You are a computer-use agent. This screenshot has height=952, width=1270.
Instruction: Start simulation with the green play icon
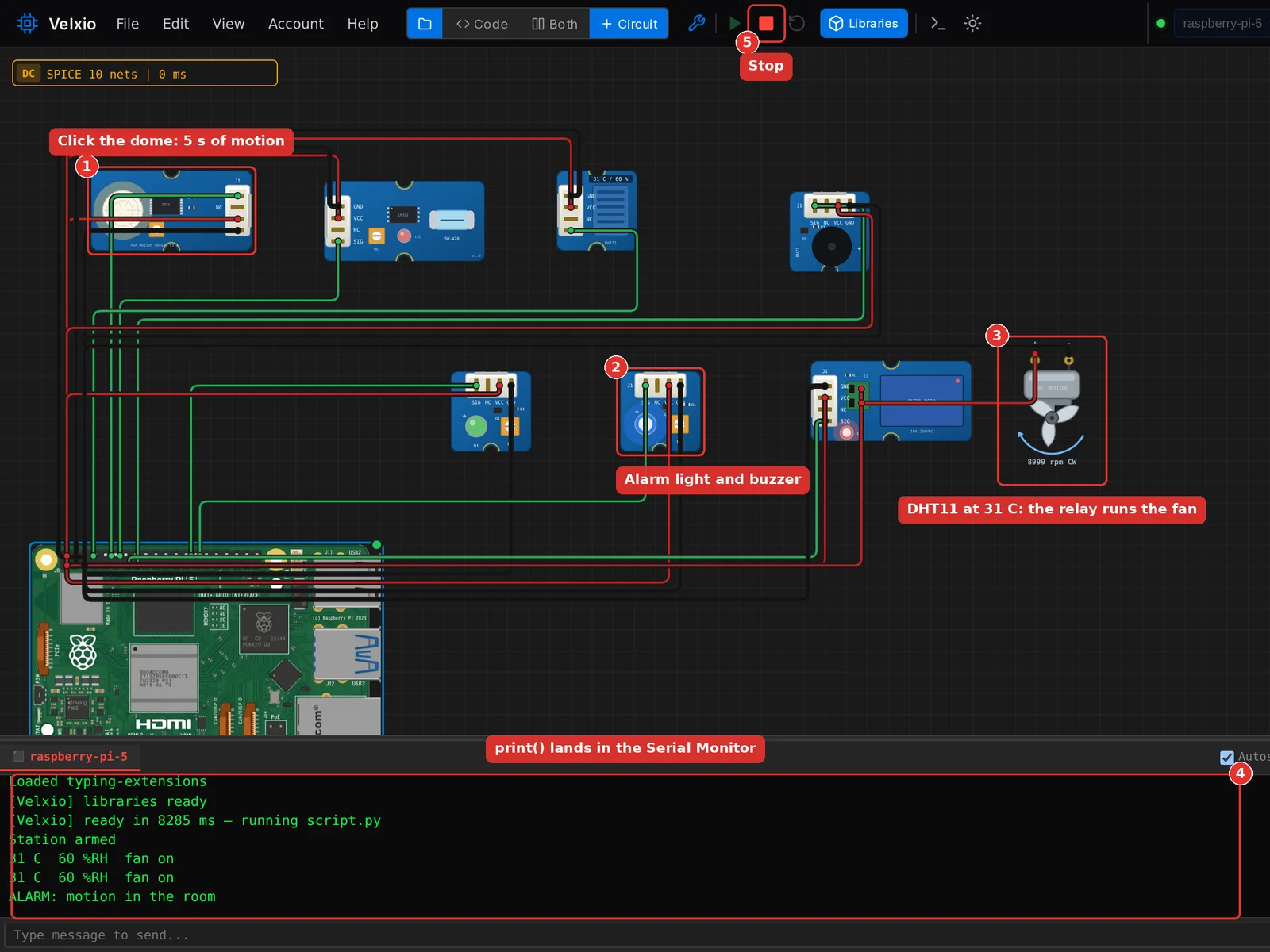735,24
